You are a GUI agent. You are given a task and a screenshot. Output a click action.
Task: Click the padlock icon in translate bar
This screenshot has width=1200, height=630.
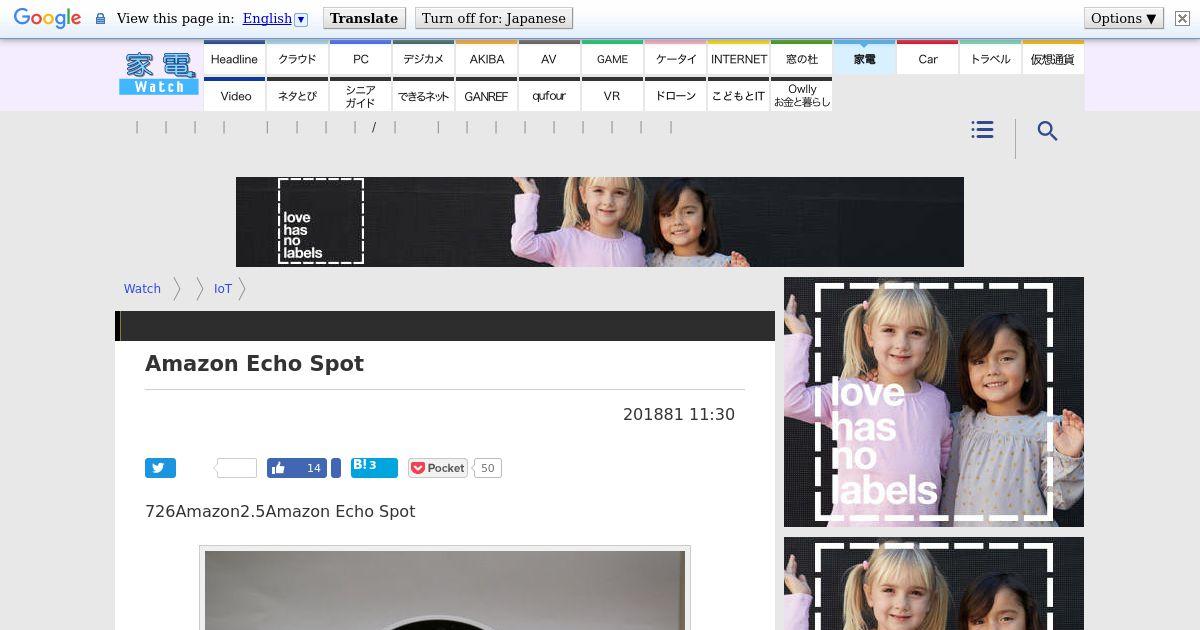[100, 19]
